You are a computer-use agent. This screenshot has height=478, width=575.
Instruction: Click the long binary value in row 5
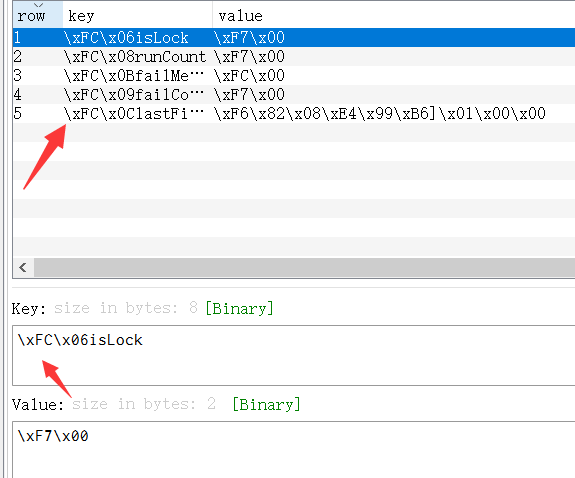click(380, 114)
